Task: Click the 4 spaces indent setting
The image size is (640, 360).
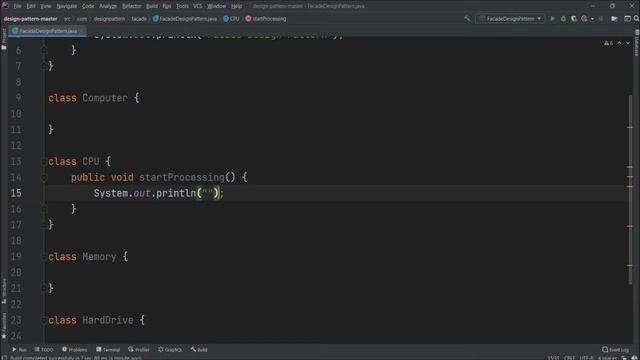Action: [x=607, y=358]
